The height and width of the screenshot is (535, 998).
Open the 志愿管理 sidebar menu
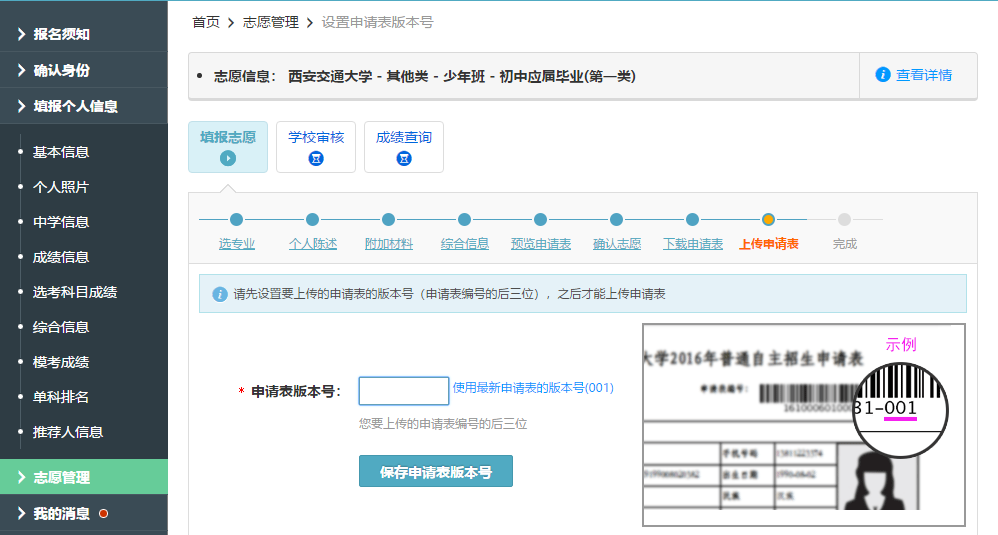pos(83,477)
